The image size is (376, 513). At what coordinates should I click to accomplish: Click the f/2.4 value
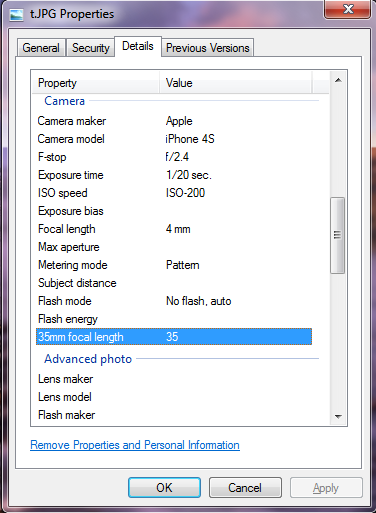177,157
